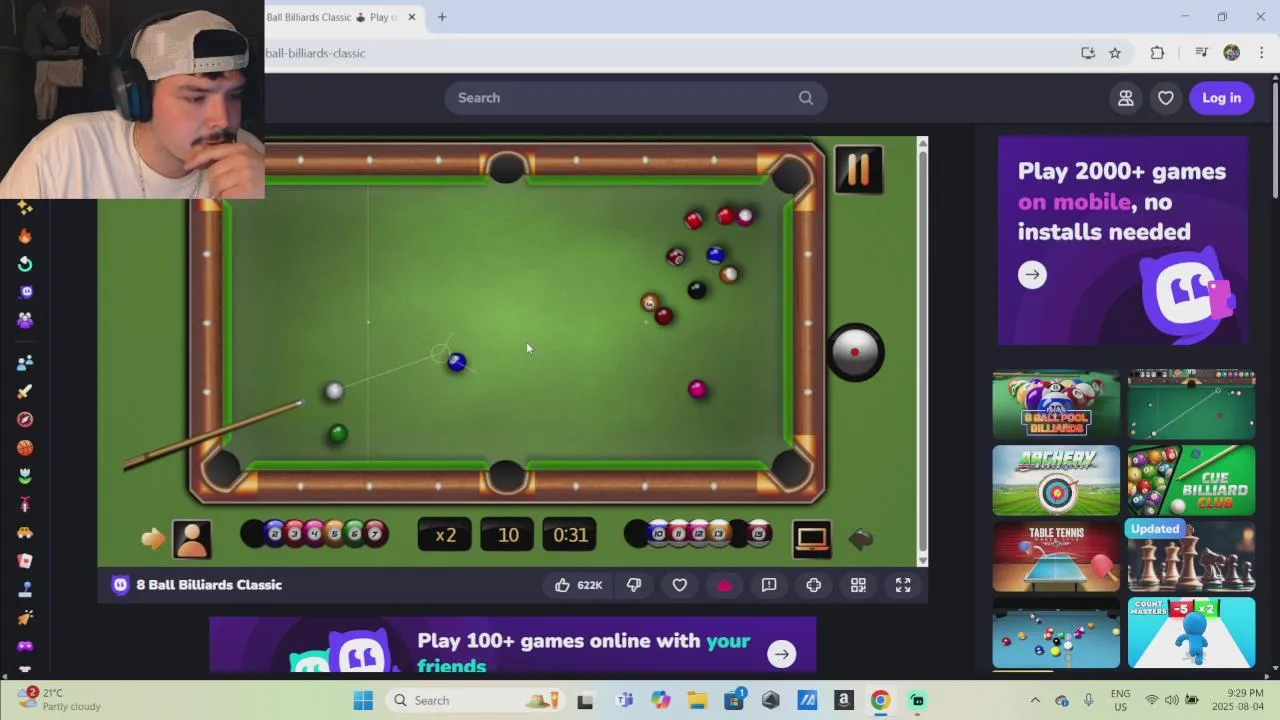Open favorites heart in site header
The width and height of the screenshot is (1280, 720).
coord(1166,98)
